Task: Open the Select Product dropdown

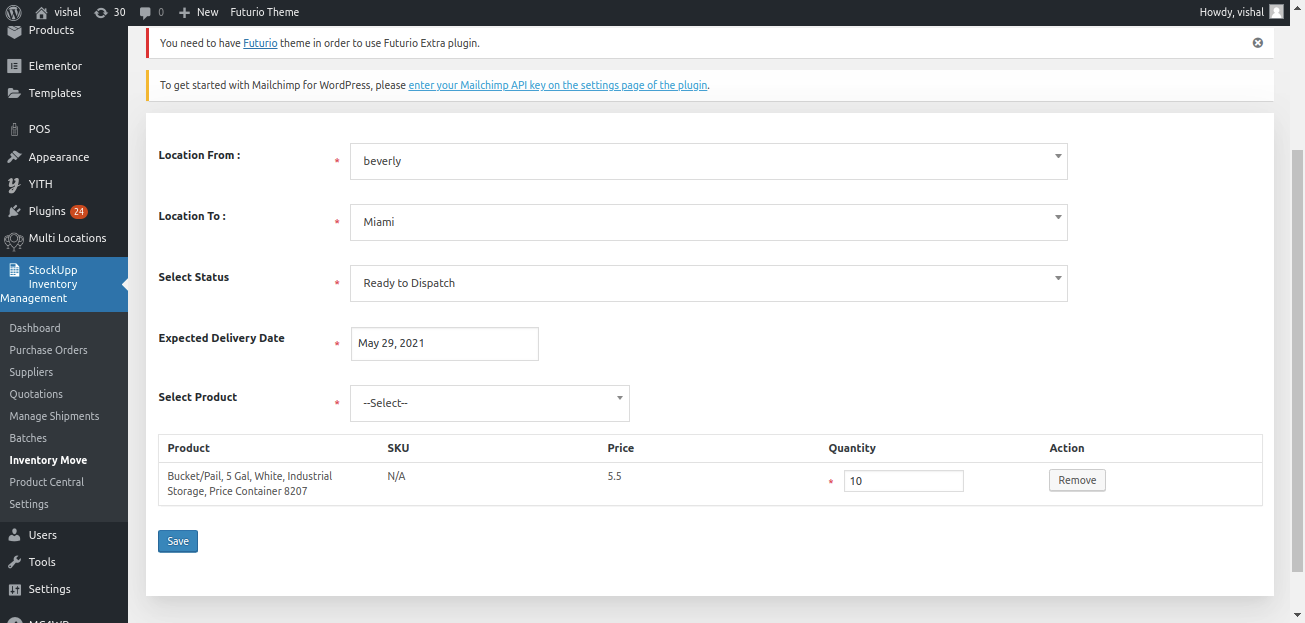Action: [489, 403]
